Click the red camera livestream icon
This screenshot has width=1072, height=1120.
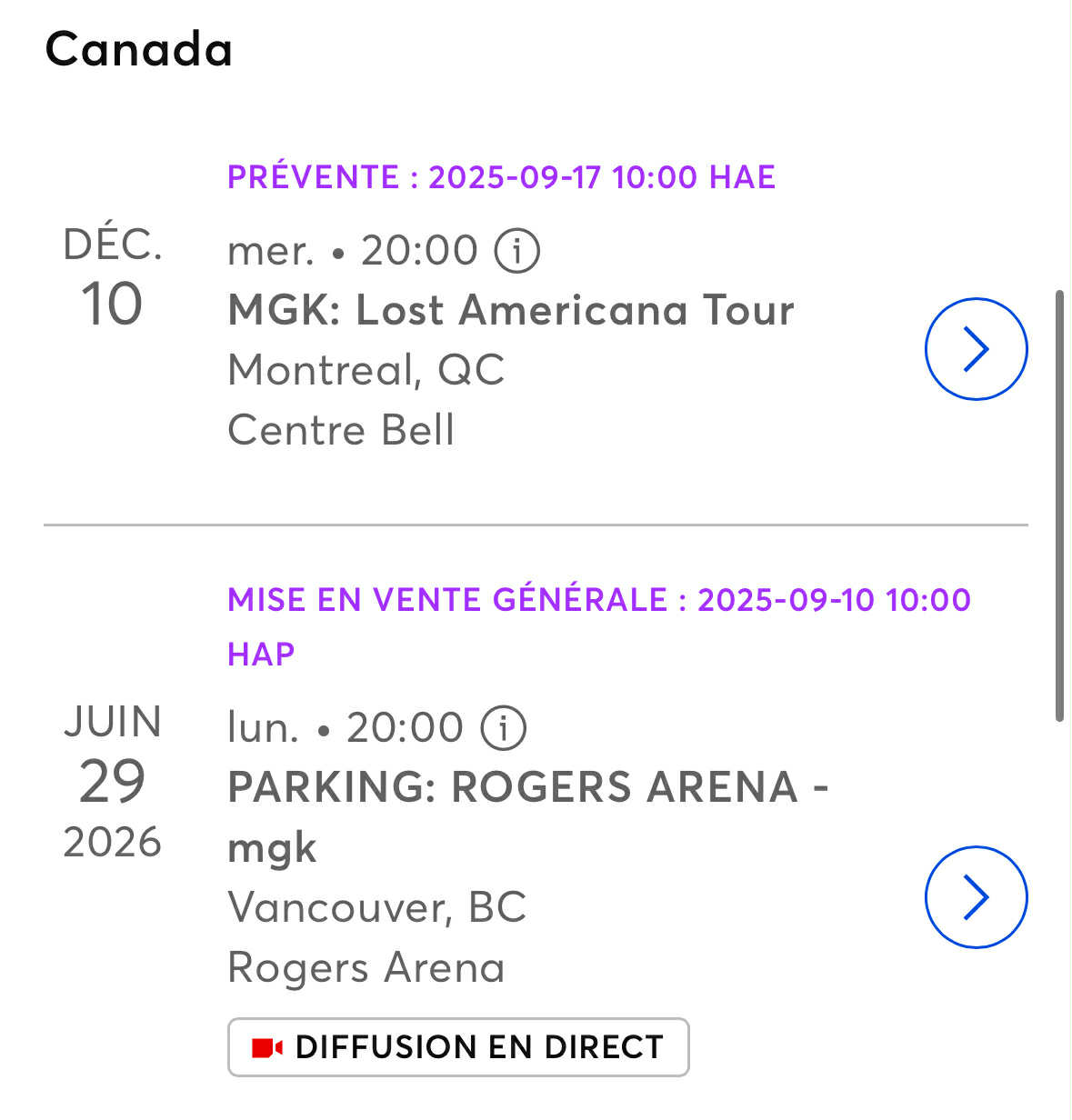267,1047
